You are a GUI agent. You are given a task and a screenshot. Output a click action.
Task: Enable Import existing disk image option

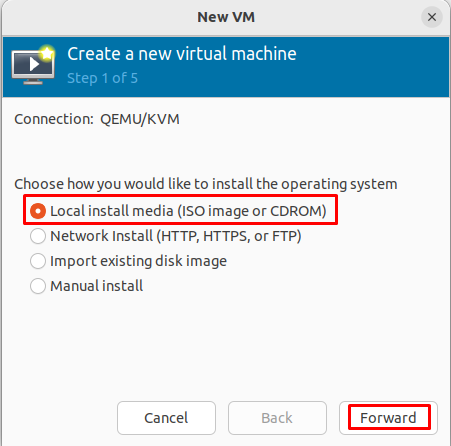(x=38, y=261)
